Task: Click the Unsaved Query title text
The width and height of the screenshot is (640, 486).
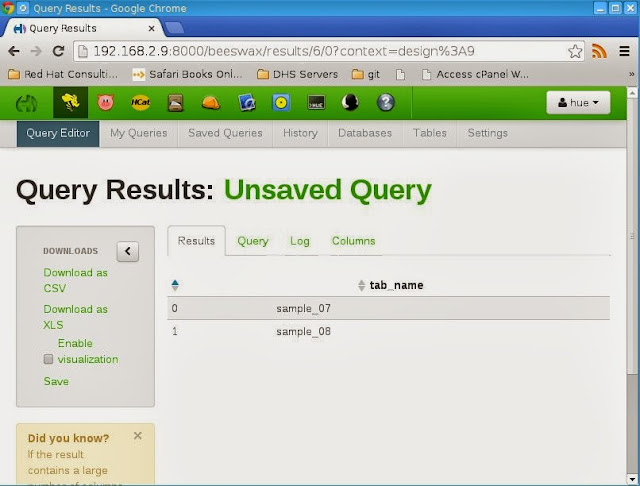Action: tap(328, 190)
